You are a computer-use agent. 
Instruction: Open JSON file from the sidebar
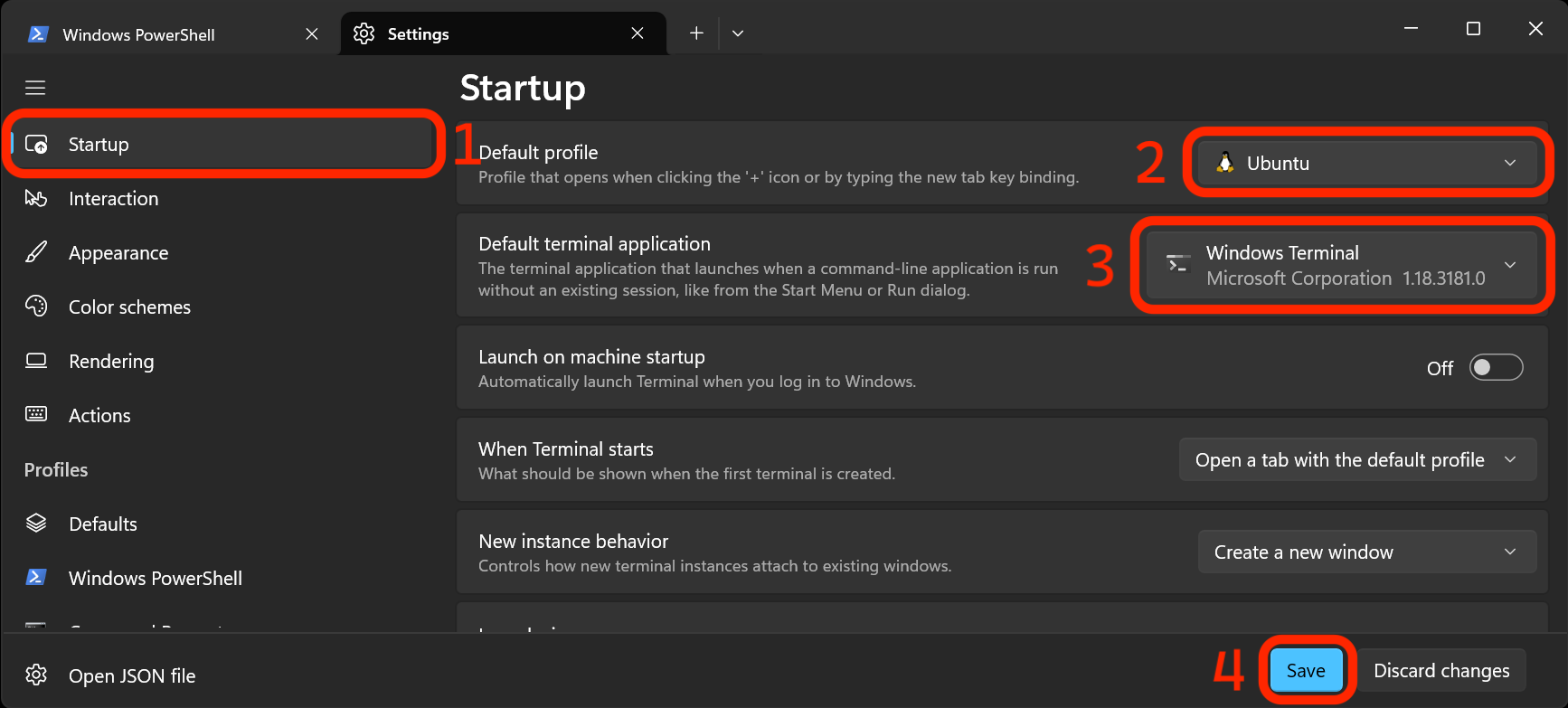pos(131,676)
